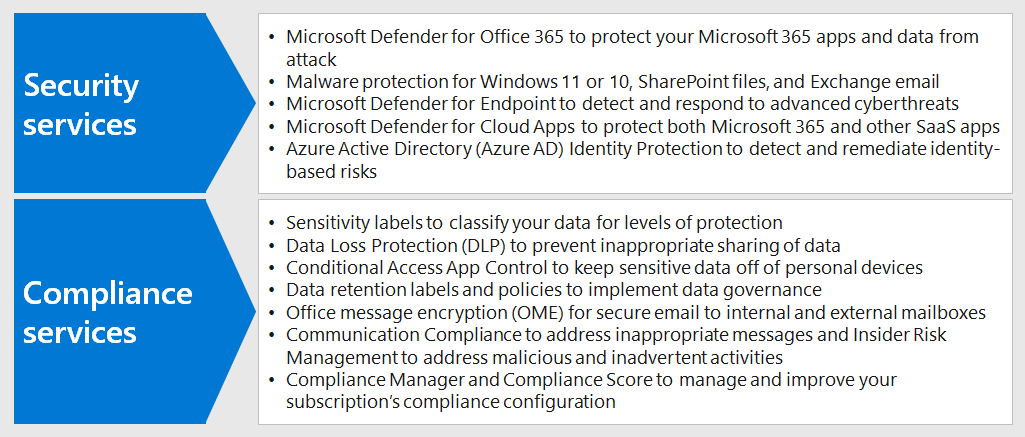Select the Microsoft Defender for Office 365 bullet
The image size is (1025, 437).
coord(632,48)
